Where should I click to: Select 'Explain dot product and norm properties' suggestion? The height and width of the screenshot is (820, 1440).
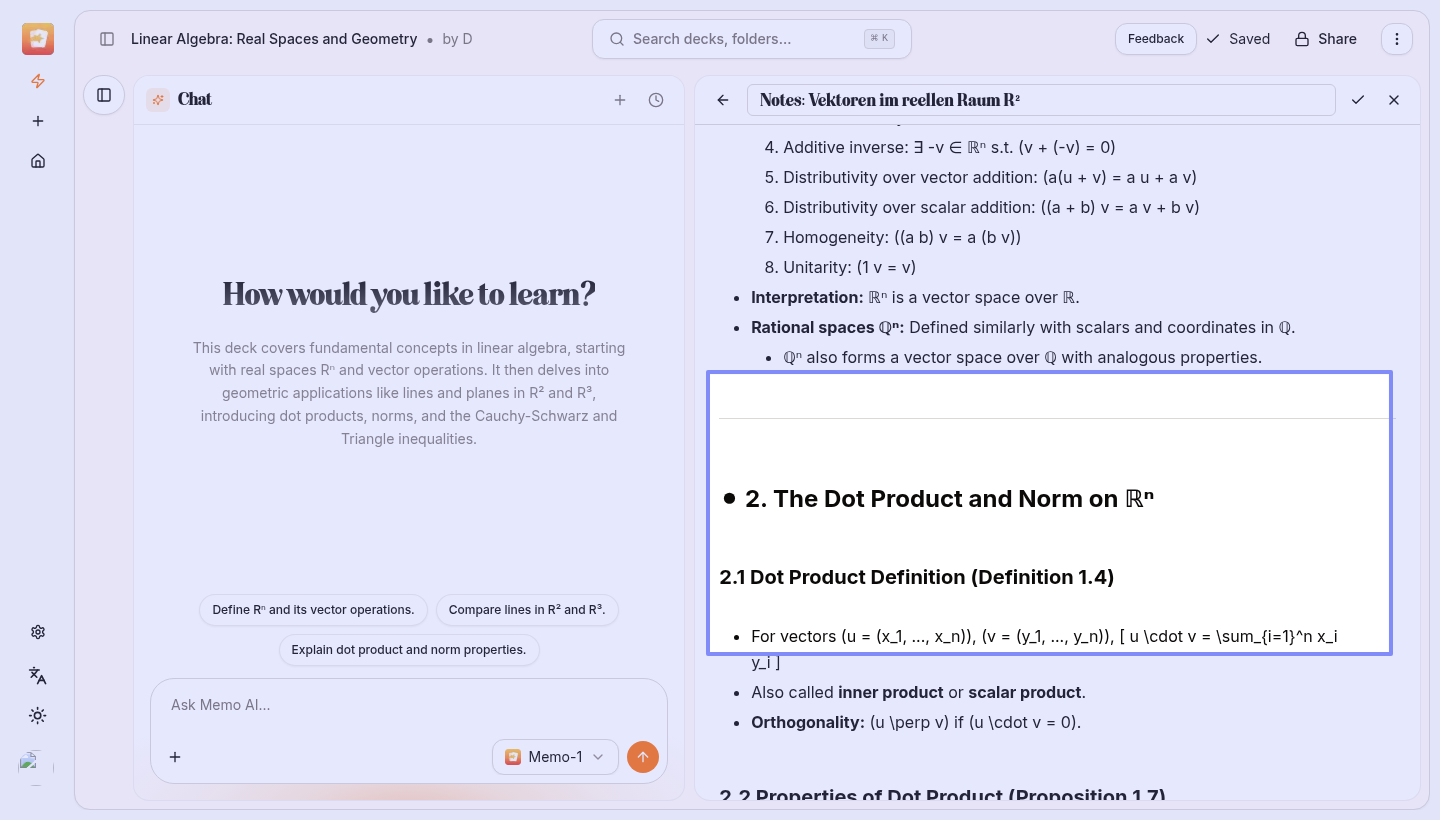408,650
